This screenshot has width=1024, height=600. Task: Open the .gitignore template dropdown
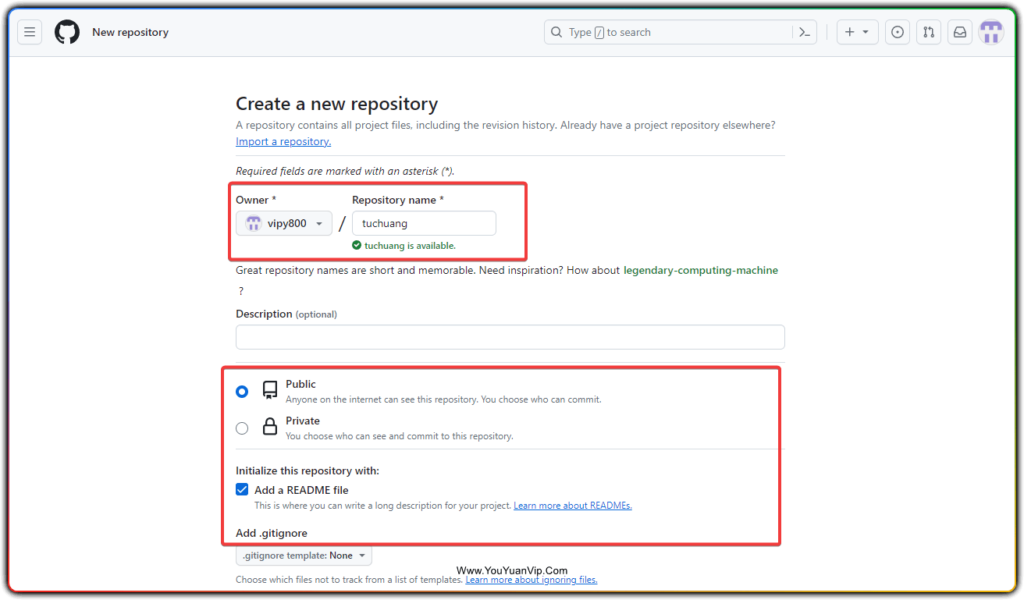pos(303,555)
